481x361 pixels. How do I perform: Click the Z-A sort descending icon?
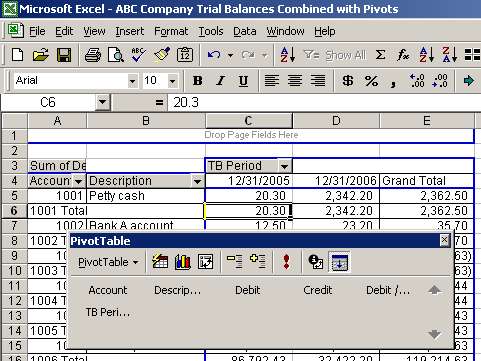click(449, 54)
